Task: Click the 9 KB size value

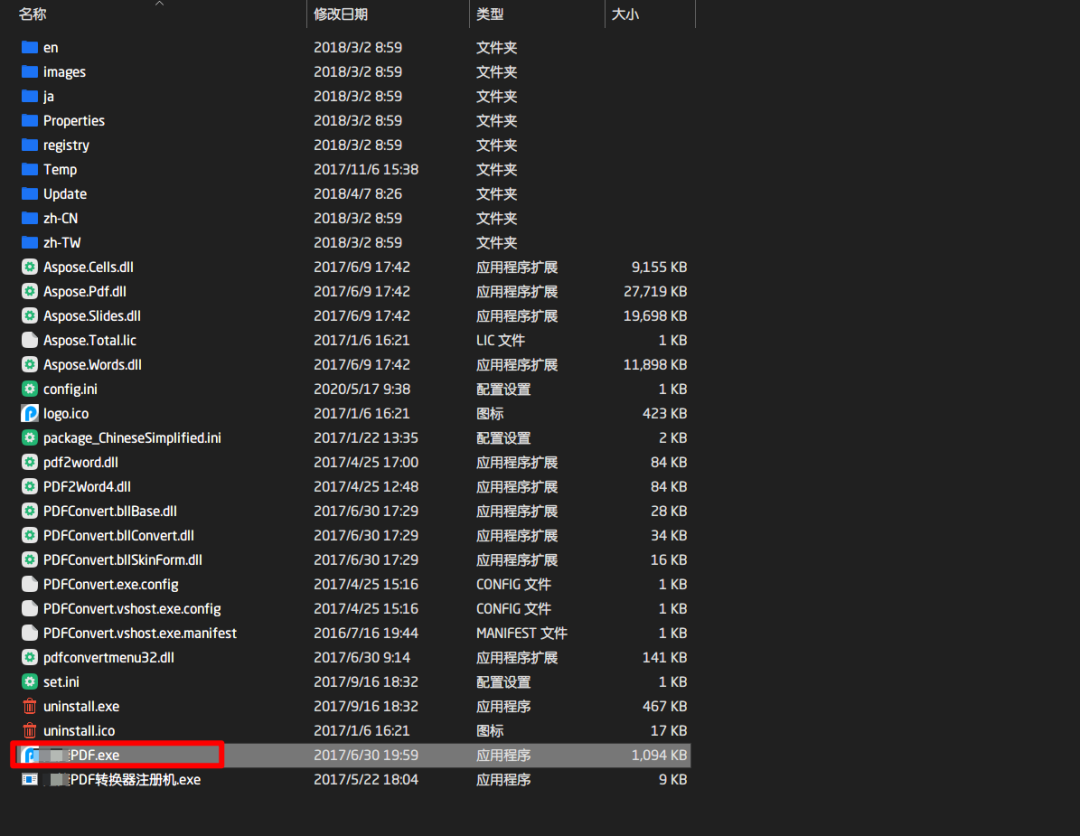Action: pos(673,780)
